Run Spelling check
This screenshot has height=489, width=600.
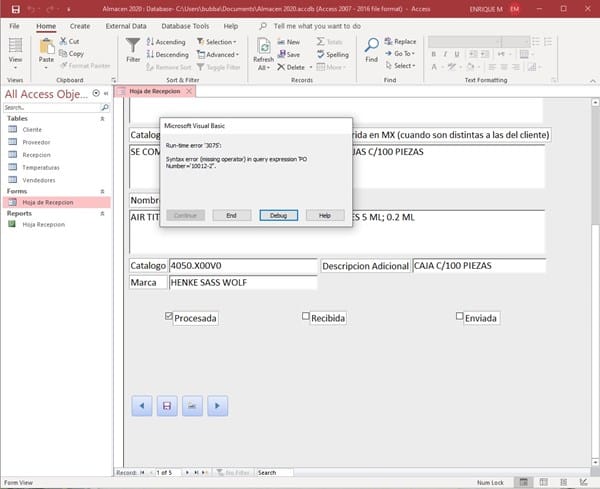tap(333, 54)
